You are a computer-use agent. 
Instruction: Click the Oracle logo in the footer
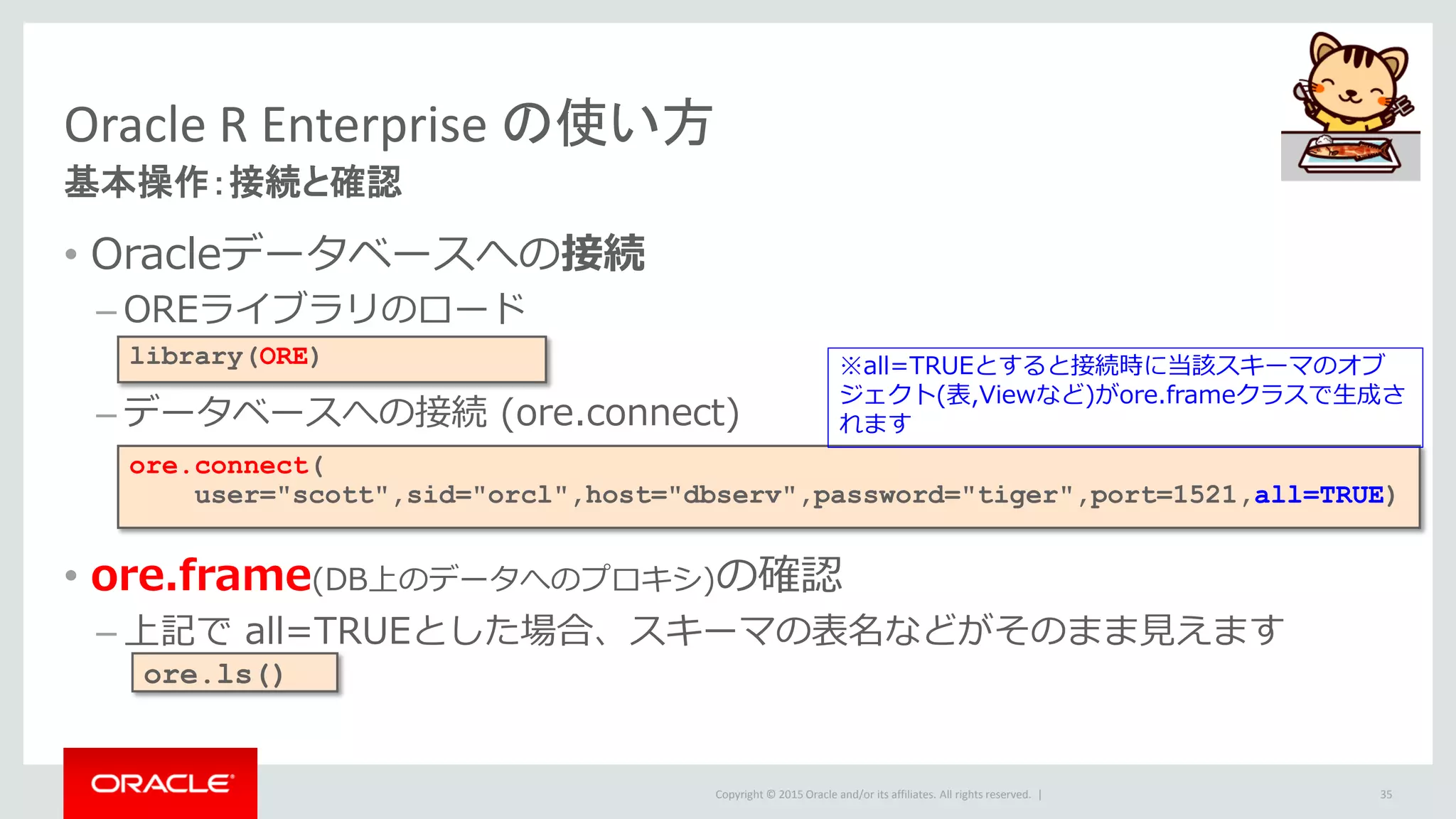tap(161, 783)
